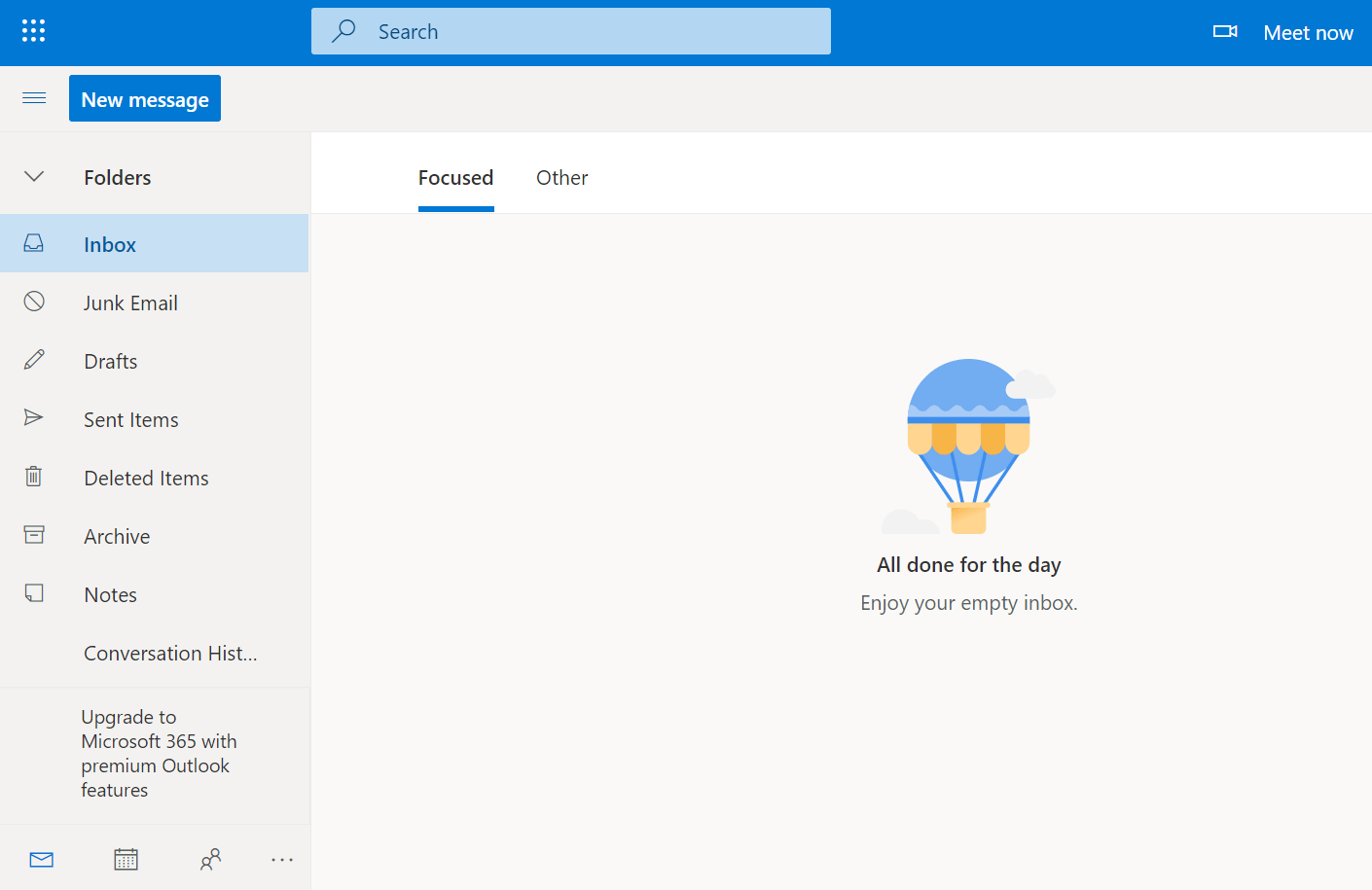Start a Meet now video call
Viewport: 1372px width, 890px height.
tap(1308, 31)
